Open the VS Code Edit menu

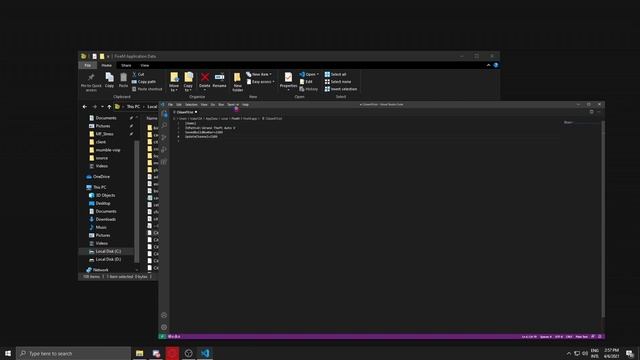[x=179, y=104]
